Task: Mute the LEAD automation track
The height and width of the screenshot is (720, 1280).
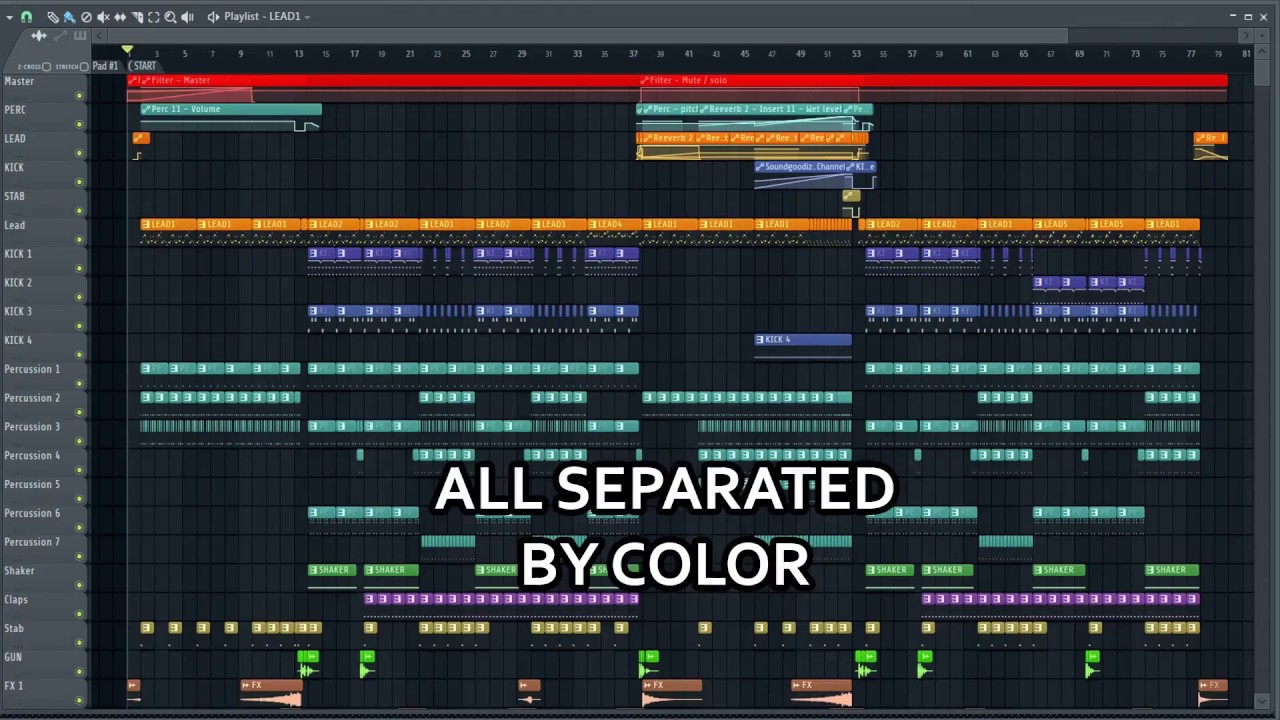Action: (79, 154)
